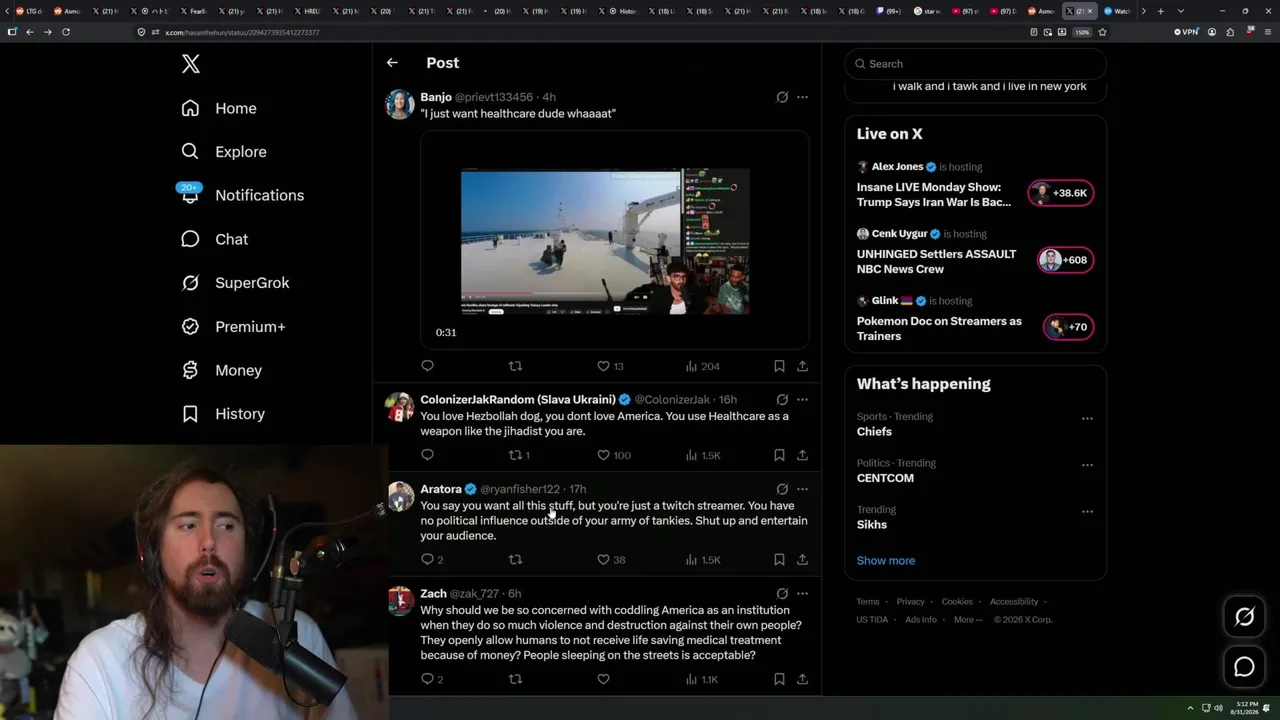1280x720 pixels.
Task: Open the Privacy footer link
Action: tap(911, 602)
